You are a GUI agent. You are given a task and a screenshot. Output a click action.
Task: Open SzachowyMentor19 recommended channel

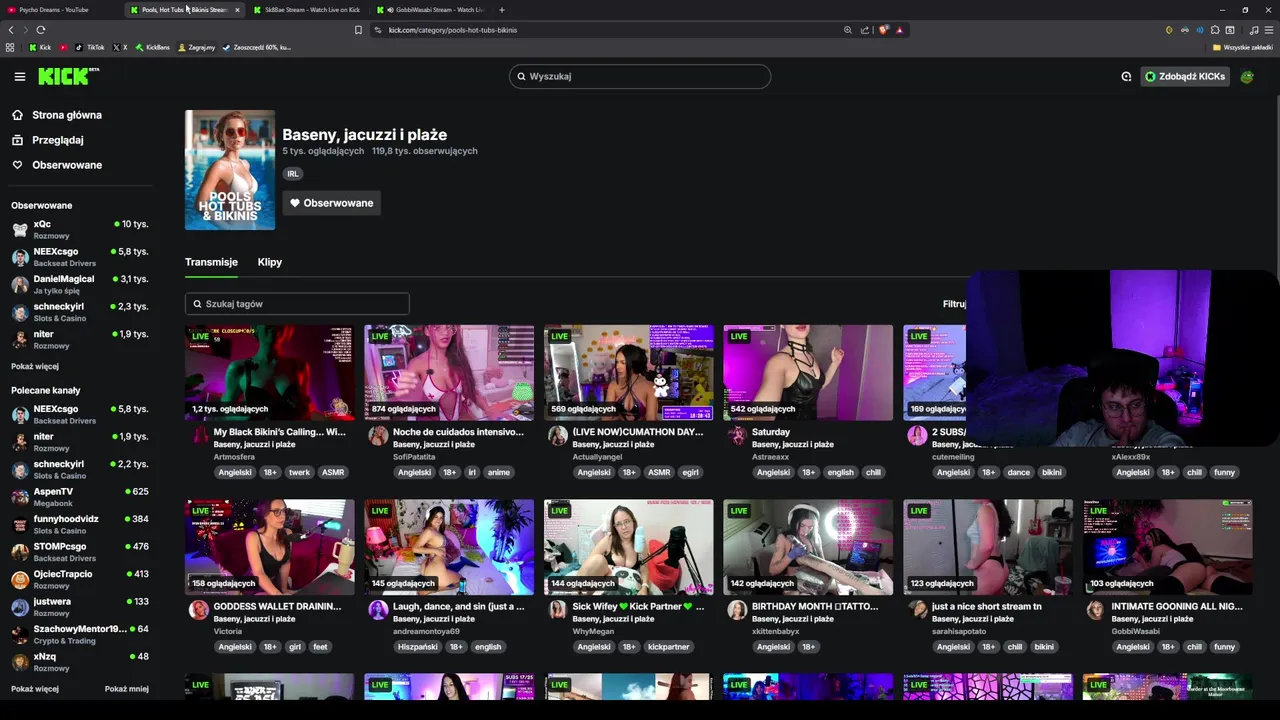pos(80,634)
